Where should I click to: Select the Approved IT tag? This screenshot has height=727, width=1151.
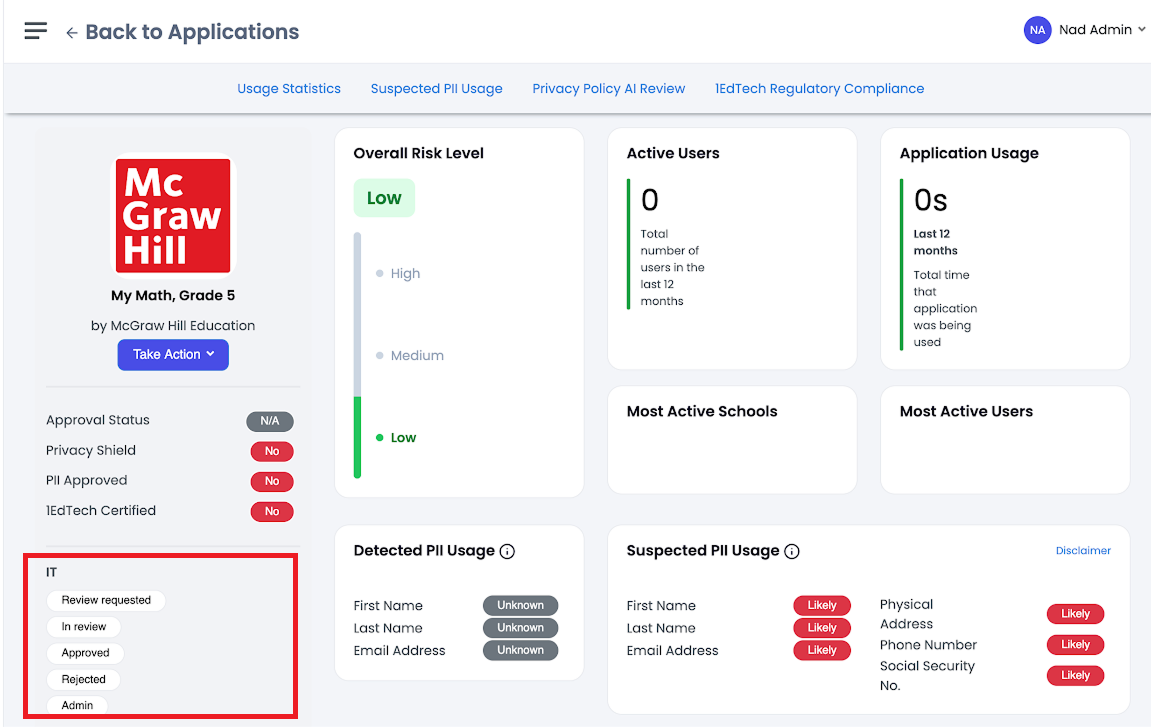tap(85, 654)
